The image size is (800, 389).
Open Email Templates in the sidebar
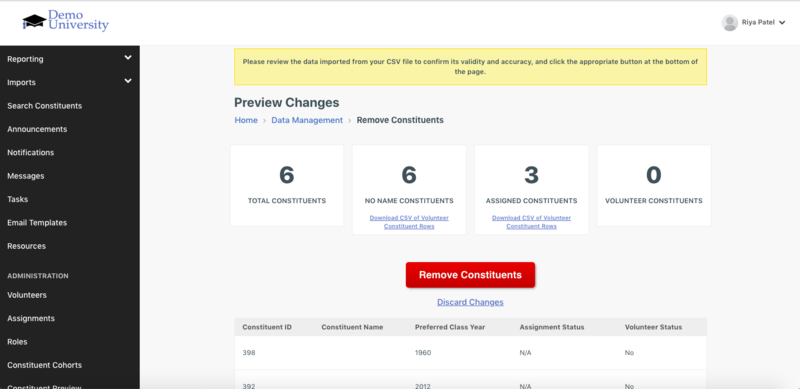click(x=37, y=223)
